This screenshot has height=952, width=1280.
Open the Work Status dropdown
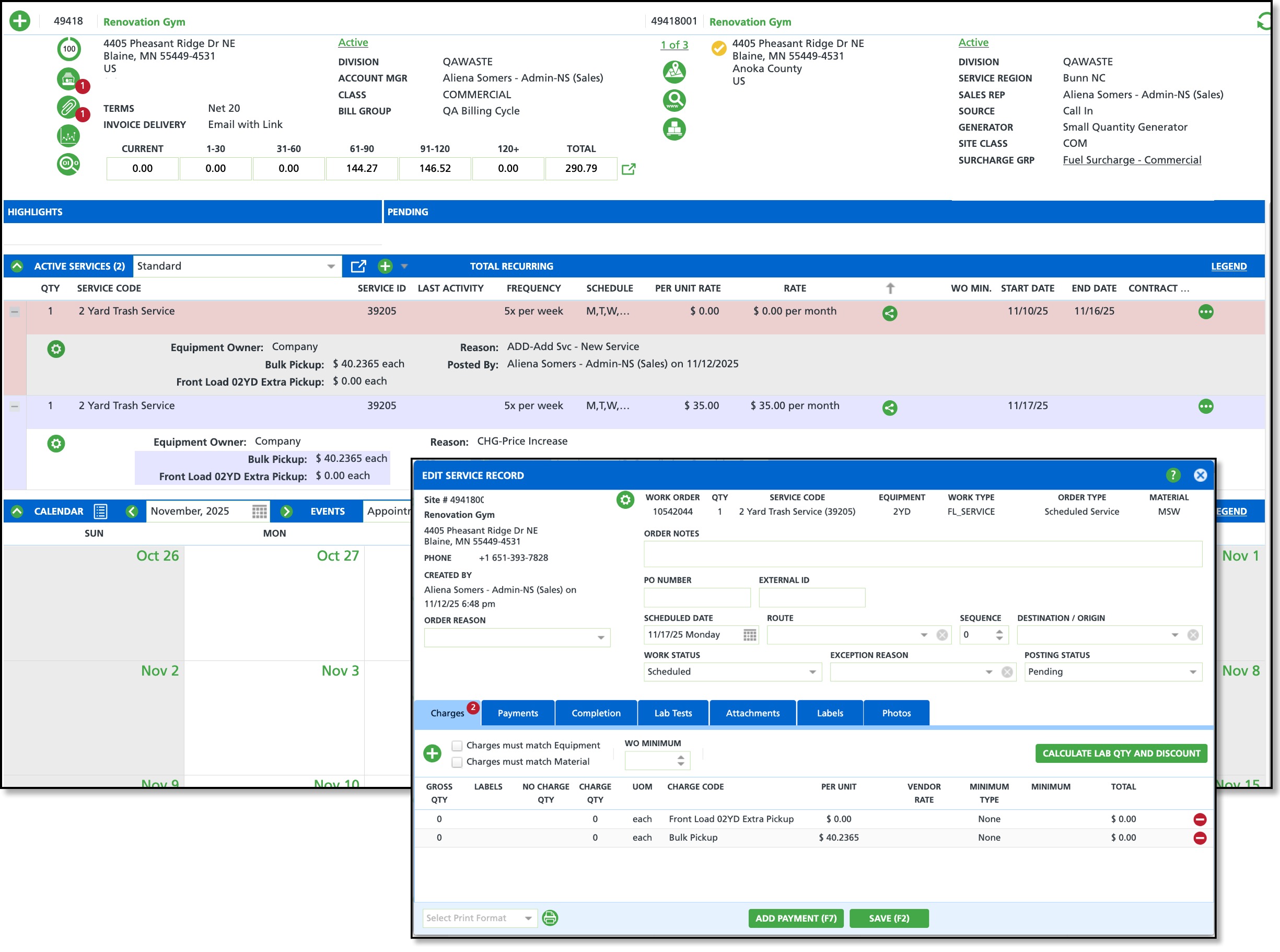point(812,672)
